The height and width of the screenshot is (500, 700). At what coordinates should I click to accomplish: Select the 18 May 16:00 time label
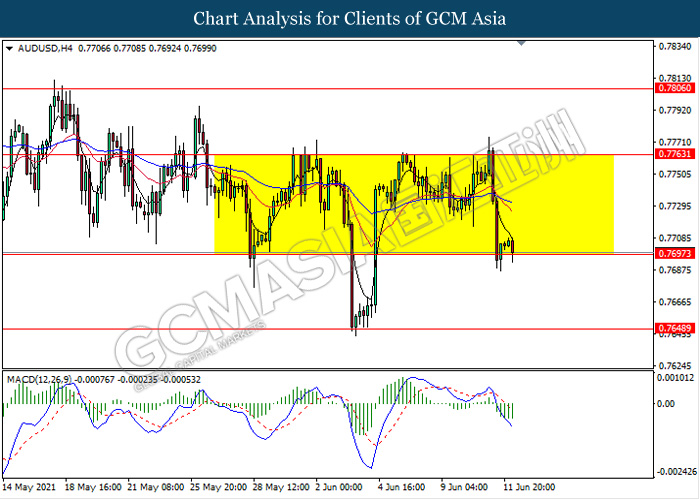[x=93, y=487]
